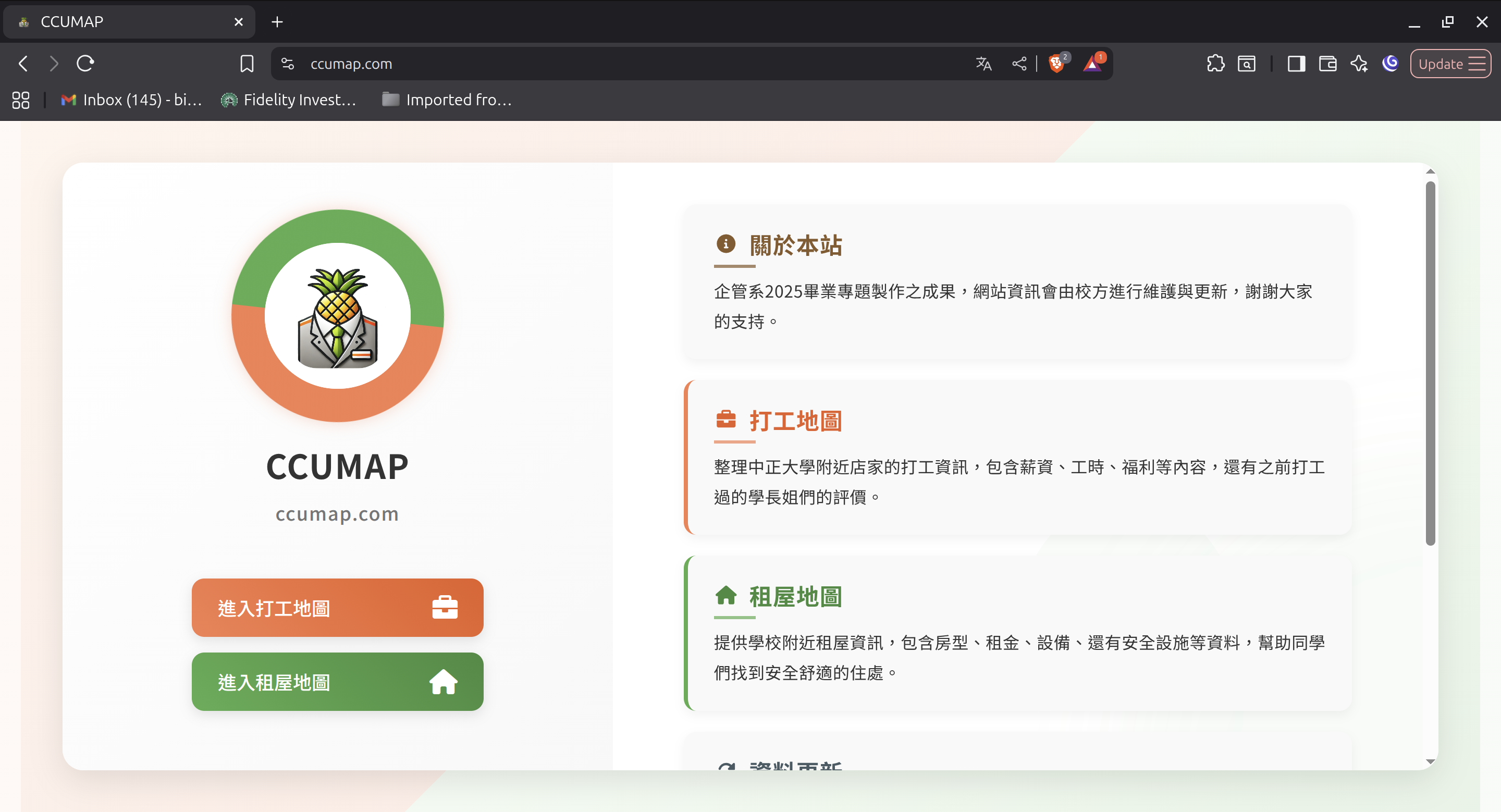1501x812 pixels.
Task: Click 進入打工地圖 orange button
Action: (x=337, y=608)
